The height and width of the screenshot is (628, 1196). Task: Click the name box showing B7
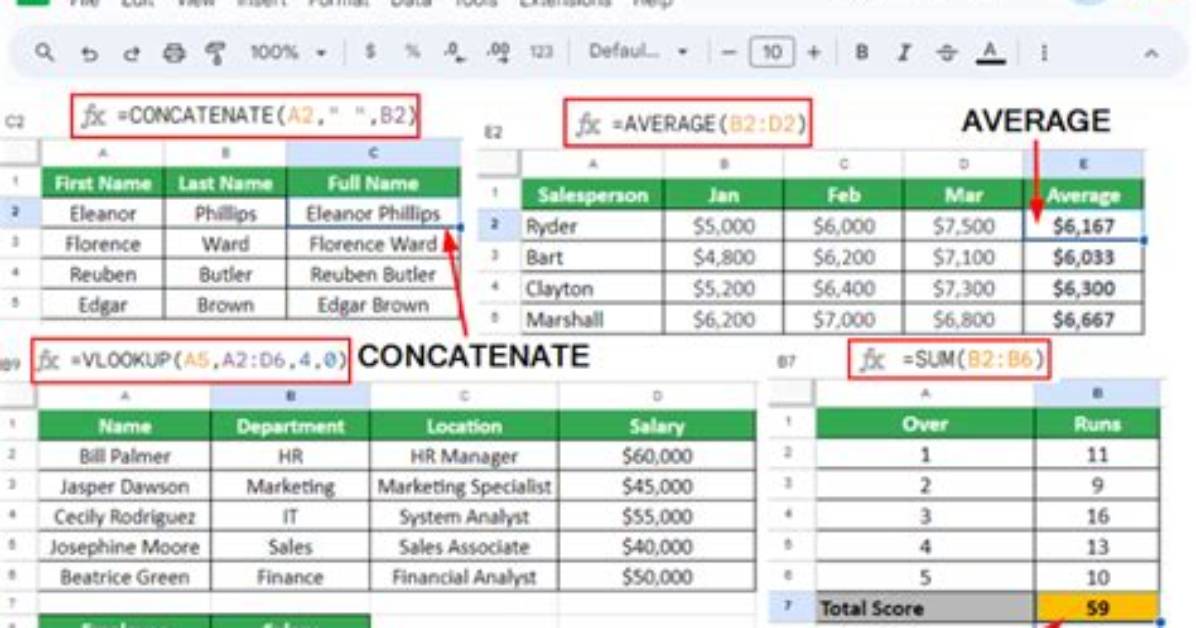(x=786, y=362)
